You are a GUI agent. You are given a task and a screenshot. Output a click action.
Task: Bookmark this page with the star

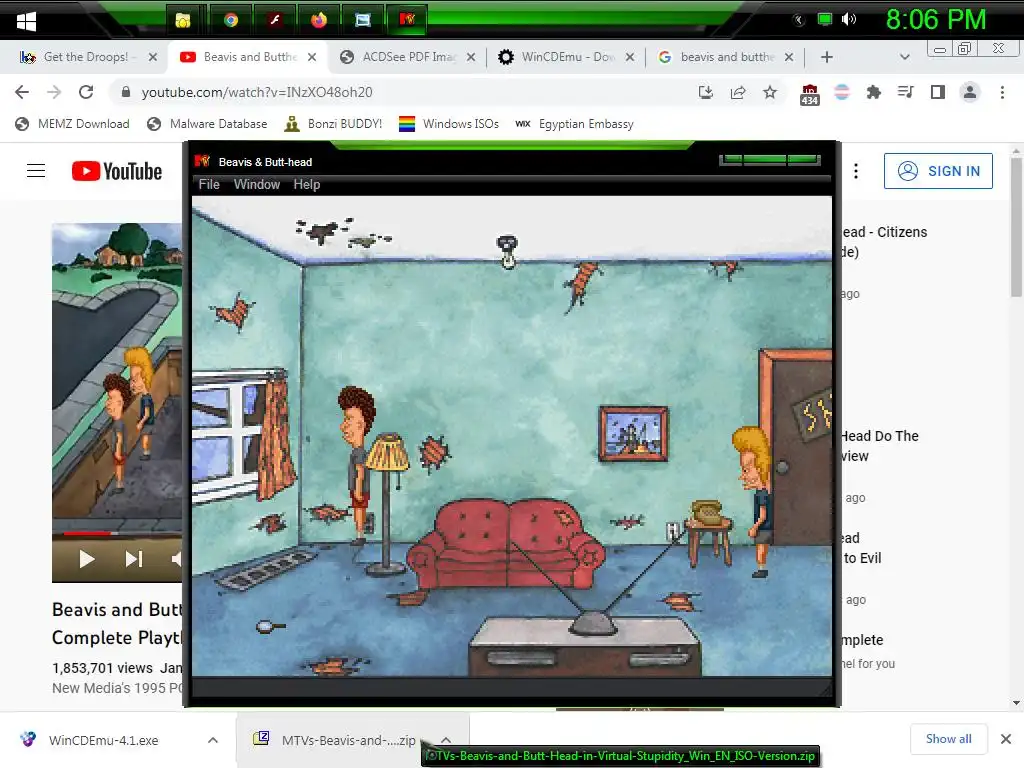click(x=770, y=93)
